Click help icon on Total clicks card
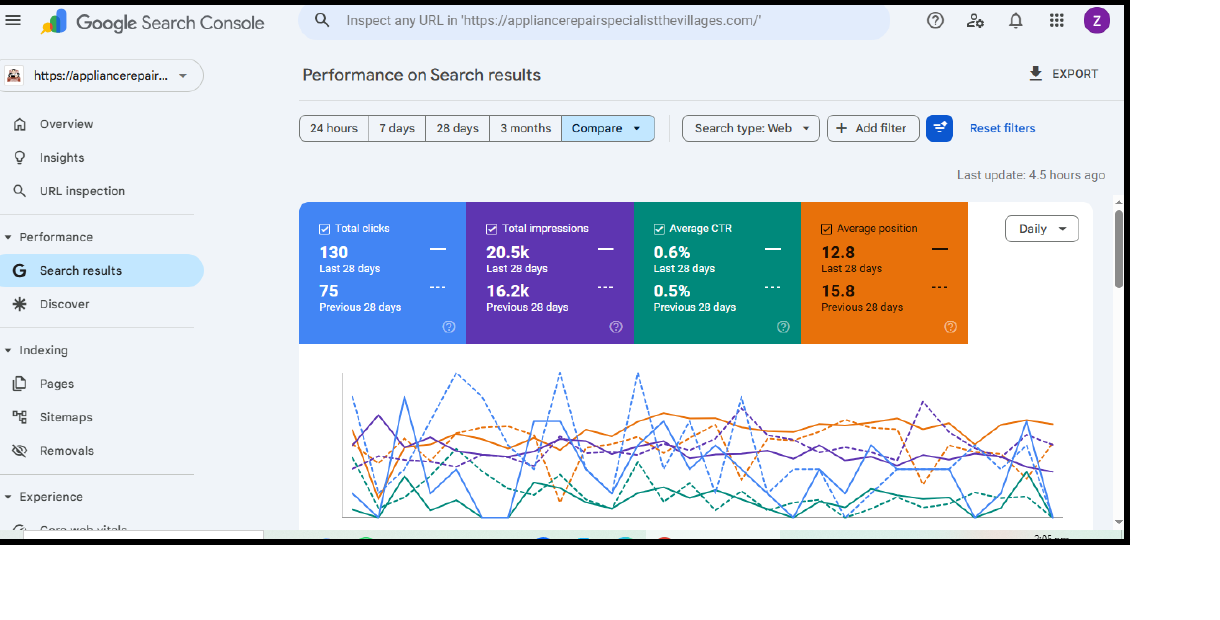The image size is (1220, 620). click(x=449, y=327)
